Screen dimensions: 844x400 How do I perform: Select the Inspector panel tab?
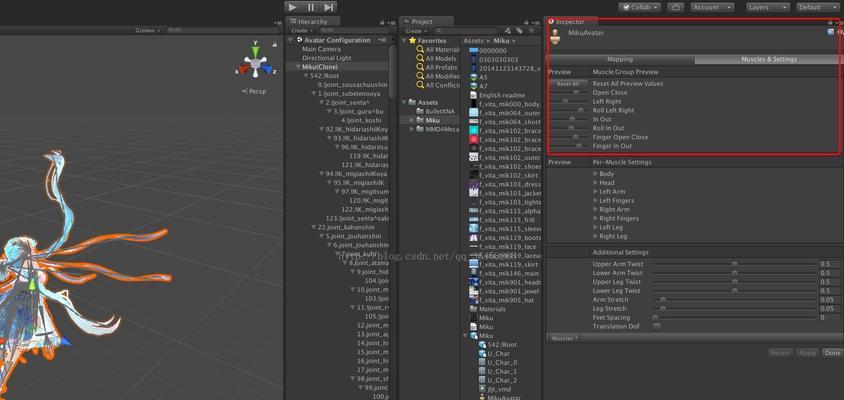[x=571, y=22]
